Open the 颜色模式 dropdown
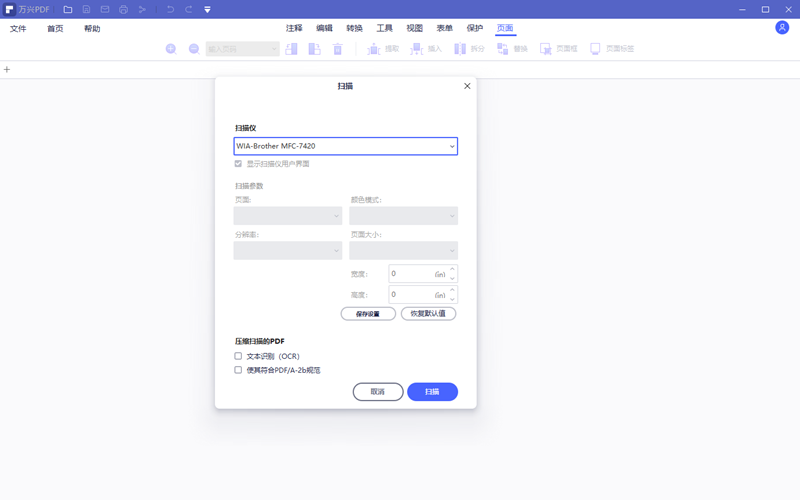 pyautogui.click(x=403, y=216)
